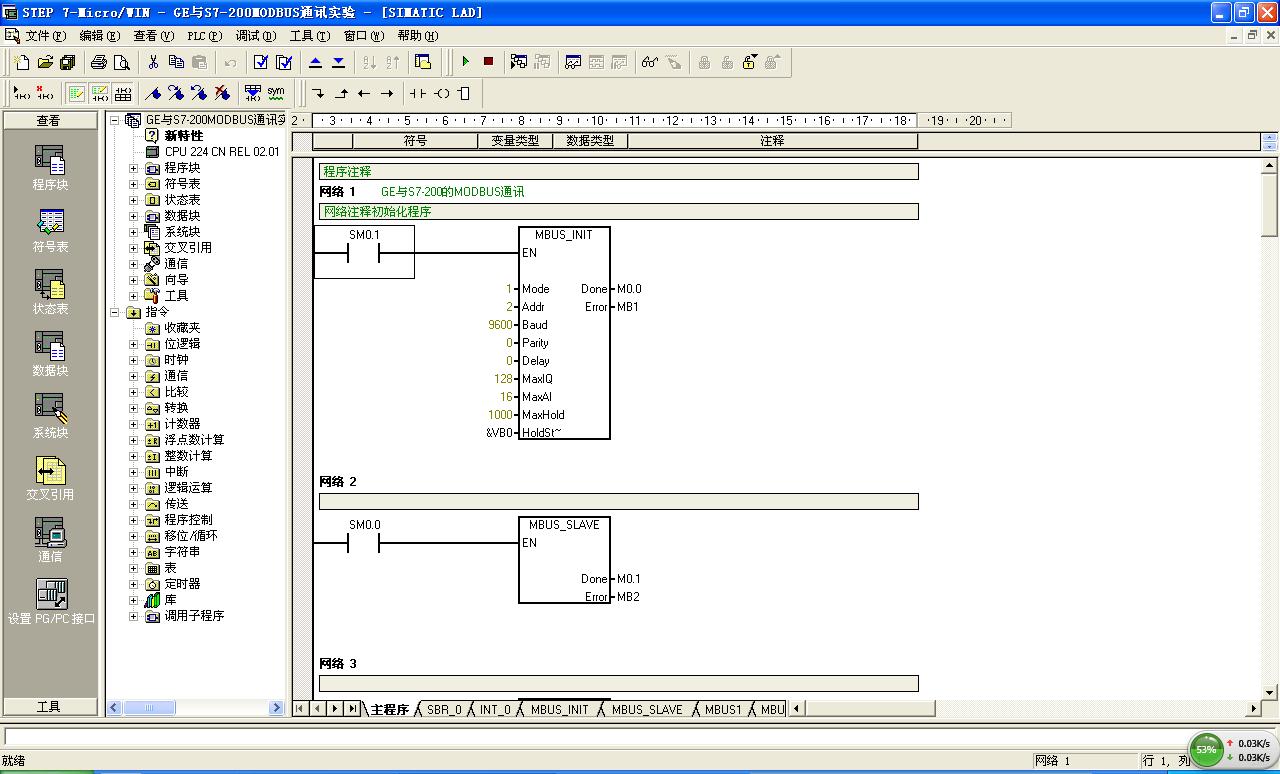1280x774 pixels.
Task: Delete the selected network
Action: pyautogui.click(x=44, y=93)
